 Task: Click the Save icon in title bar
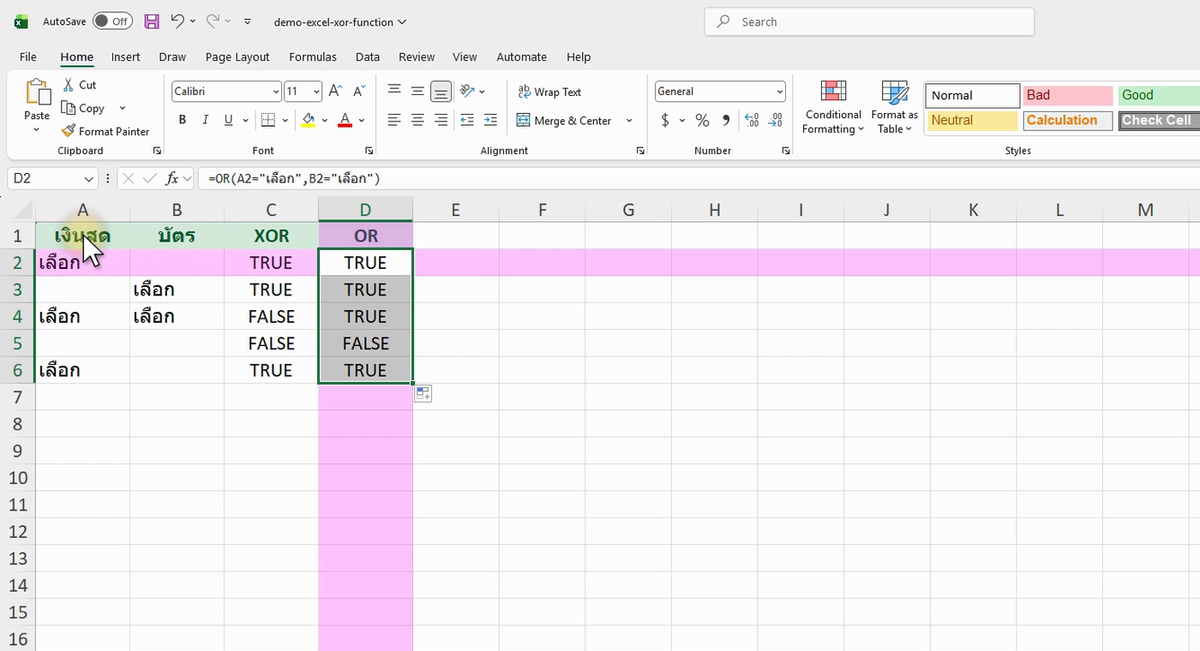(152, 21)
